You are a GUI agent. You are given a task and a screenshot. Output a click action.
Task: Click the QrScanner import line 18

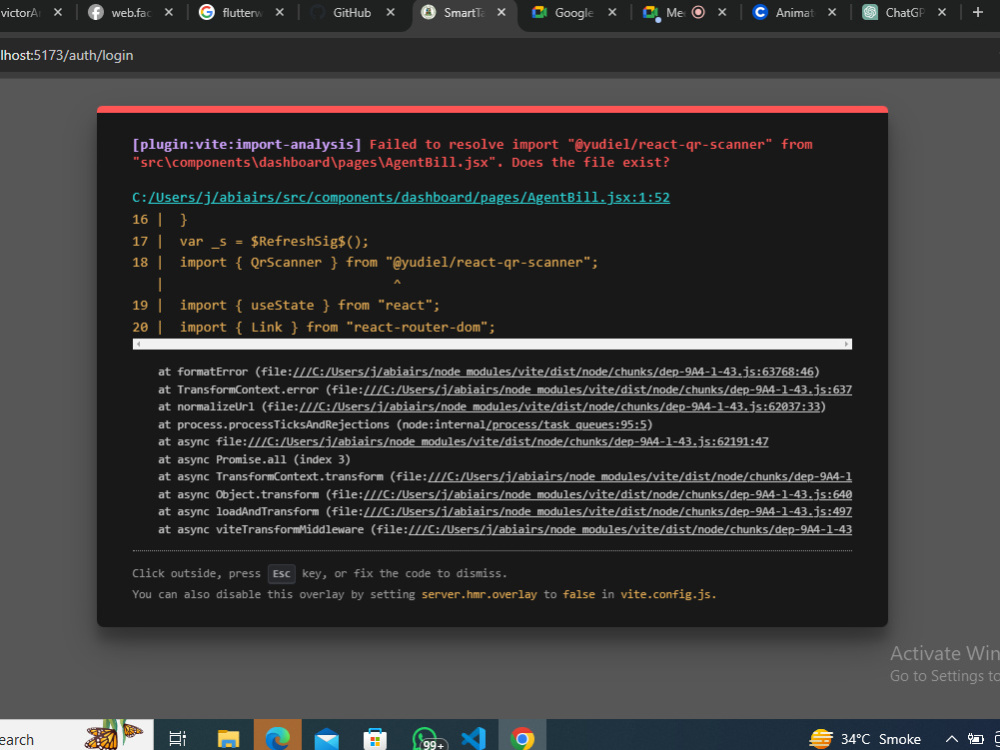(x=388, y=262)
